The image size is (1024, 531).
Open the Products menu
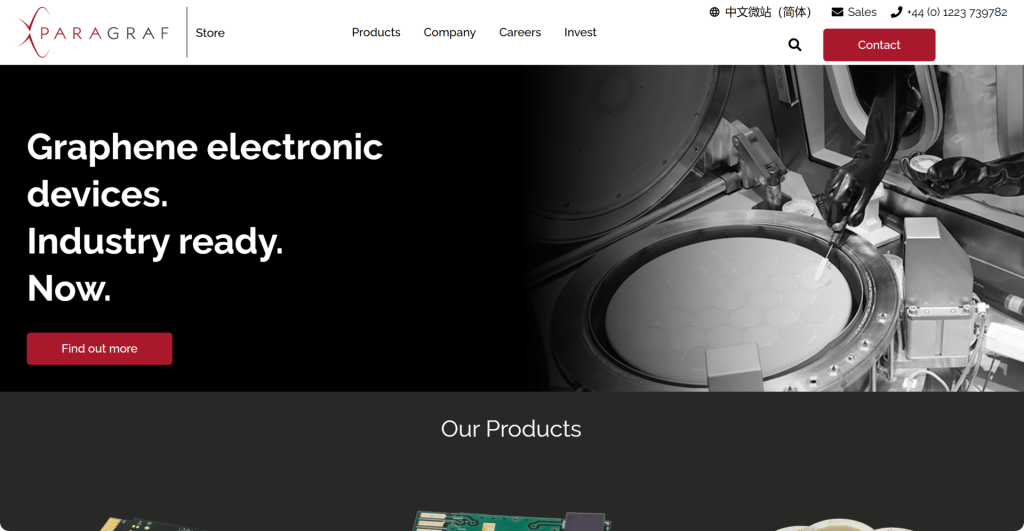(x=376, y=32)
